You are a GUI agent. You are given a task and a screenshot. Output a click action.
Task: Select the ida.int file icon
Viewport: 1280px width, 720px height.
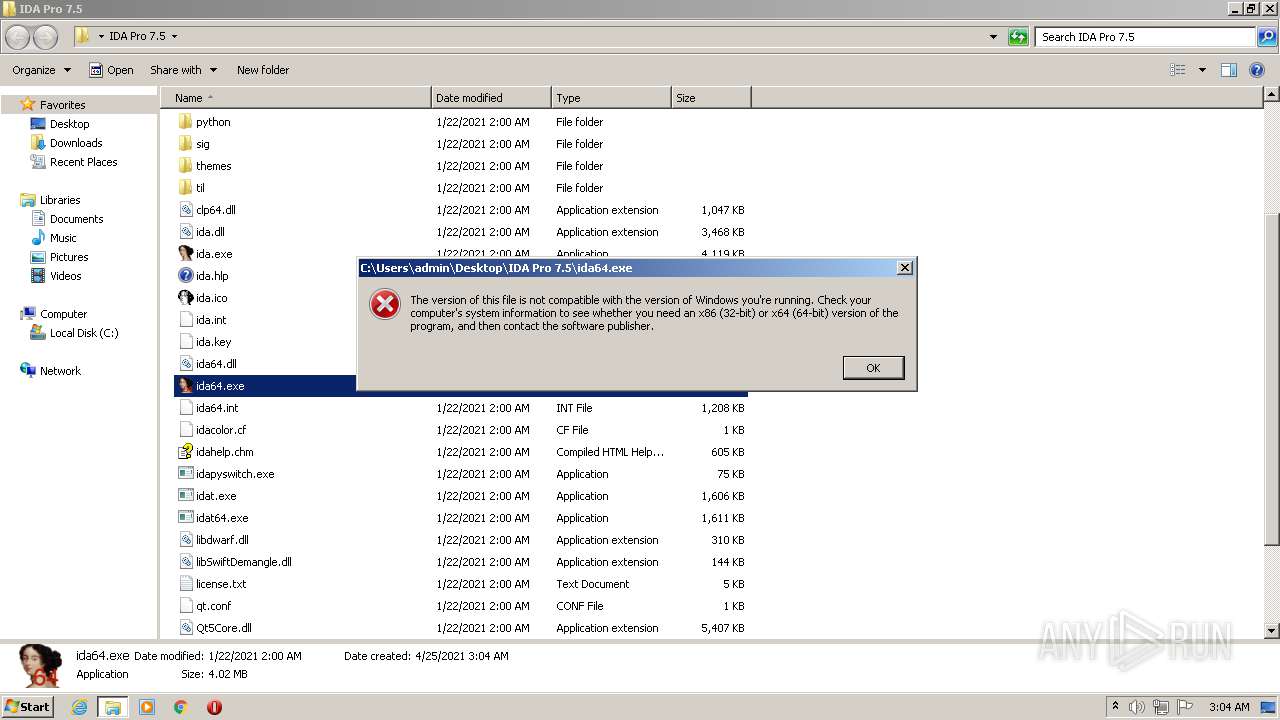pos(185,320)
